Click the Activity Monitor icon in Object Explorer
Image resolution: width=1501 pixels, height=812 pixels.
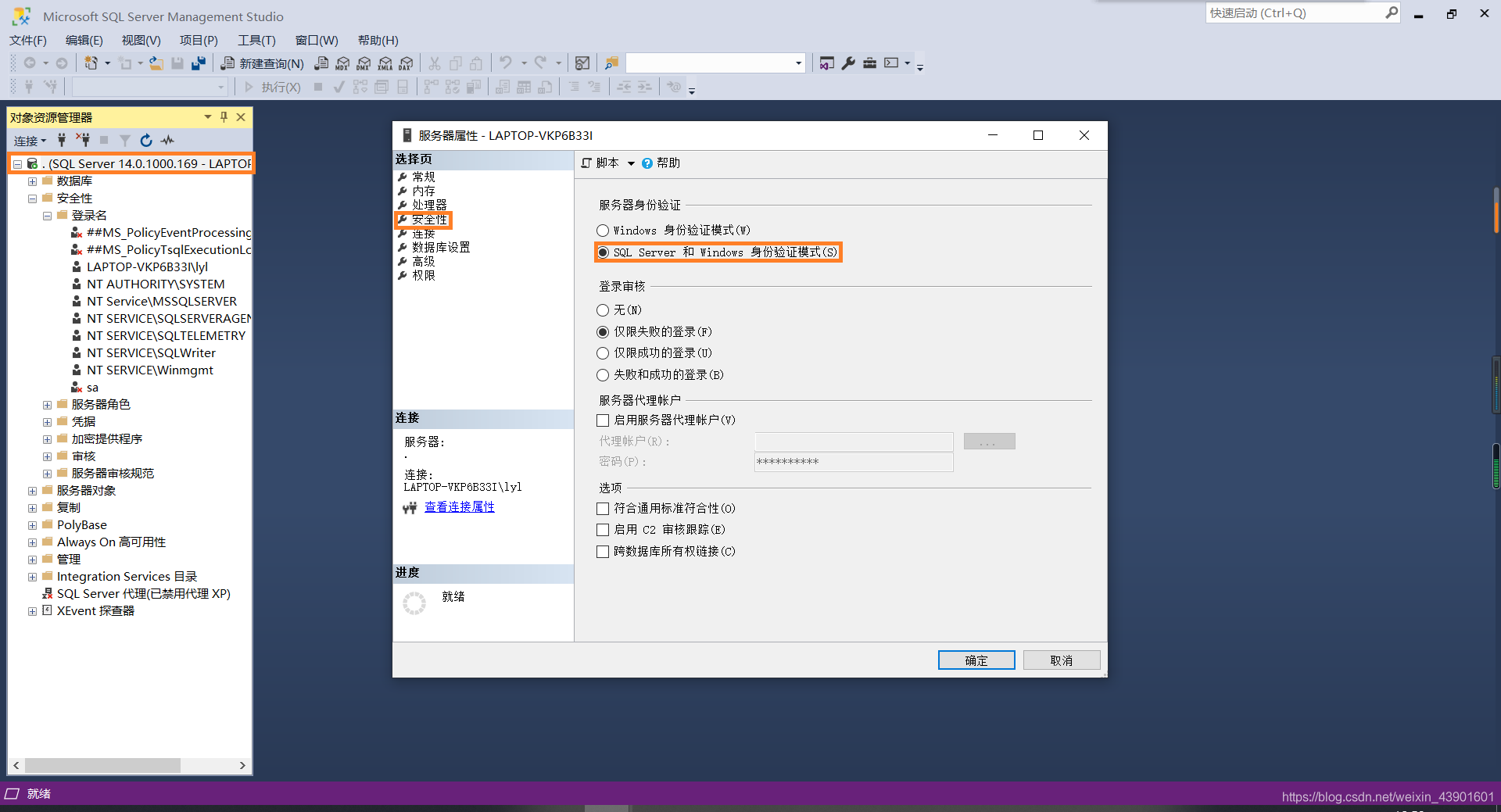coord(167,140)
